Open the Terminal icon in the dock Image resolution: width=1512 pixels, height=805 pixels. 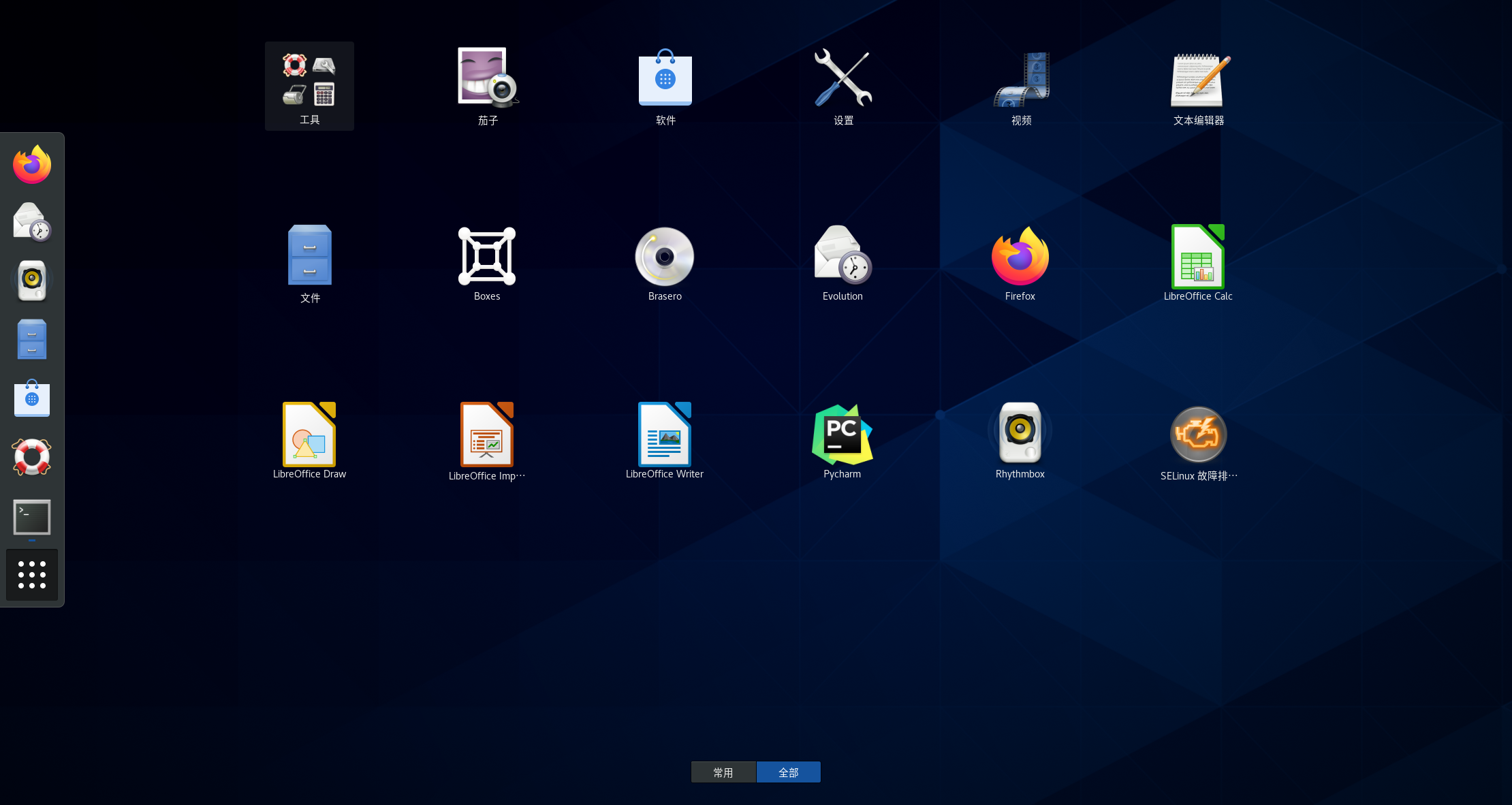tap(32, 517)
